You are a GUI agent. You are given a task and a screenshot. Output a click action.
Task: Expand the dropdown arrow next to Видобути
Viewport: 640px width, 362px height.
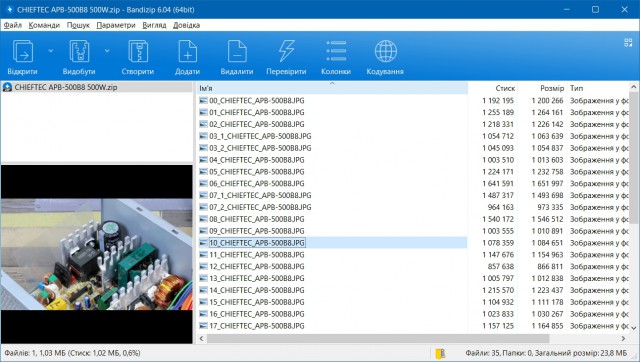107,51
